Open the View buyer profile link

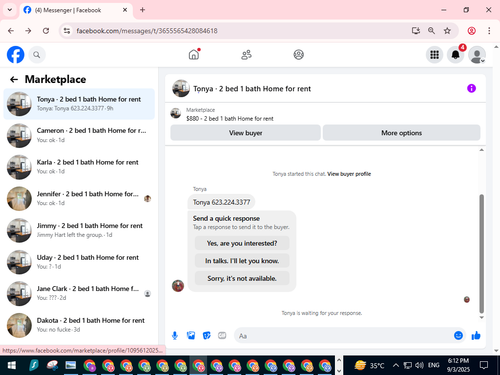click(349, 174)
